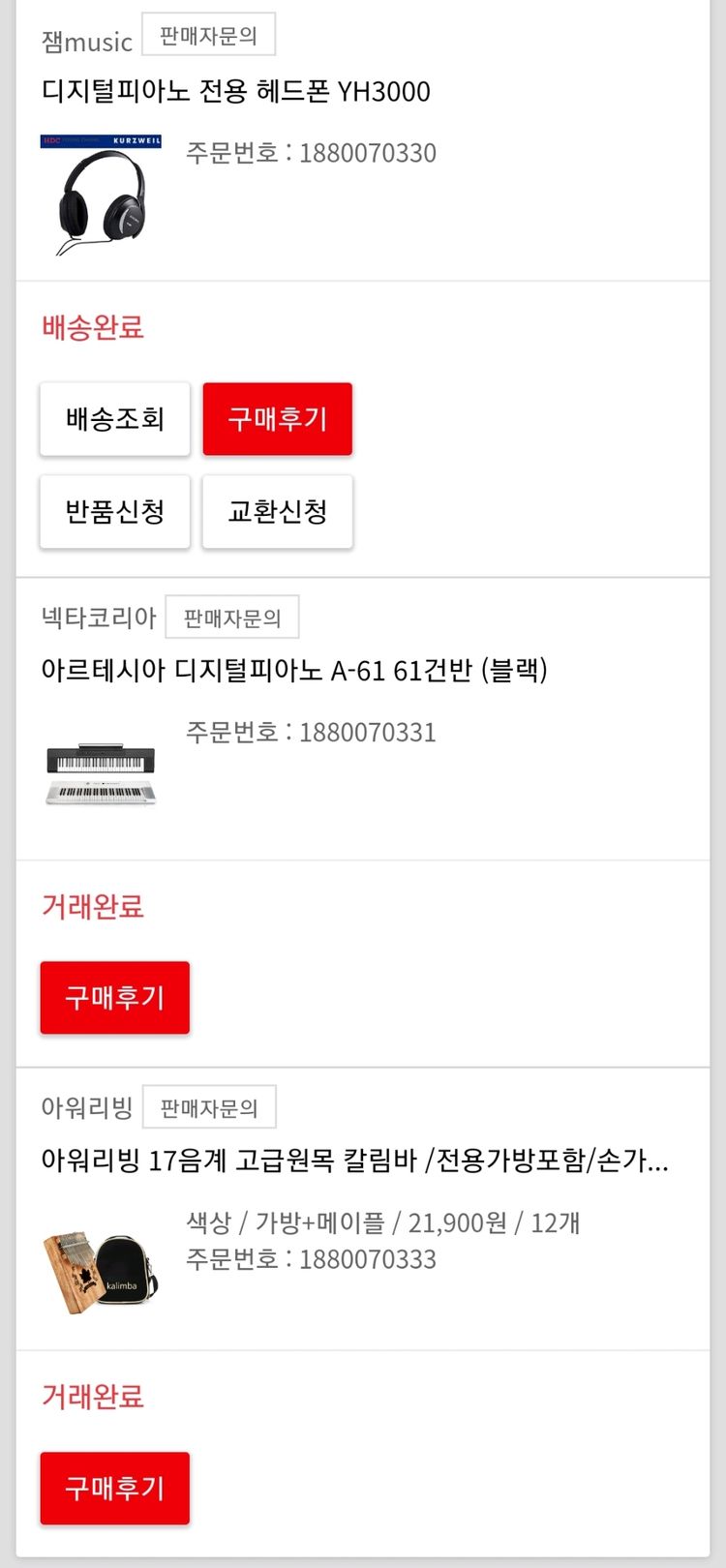This screenshot has height=1568, width=726.
Task: Open the 아르테시아 디지털피아노 A-61 product title
Action: [293, 670]
